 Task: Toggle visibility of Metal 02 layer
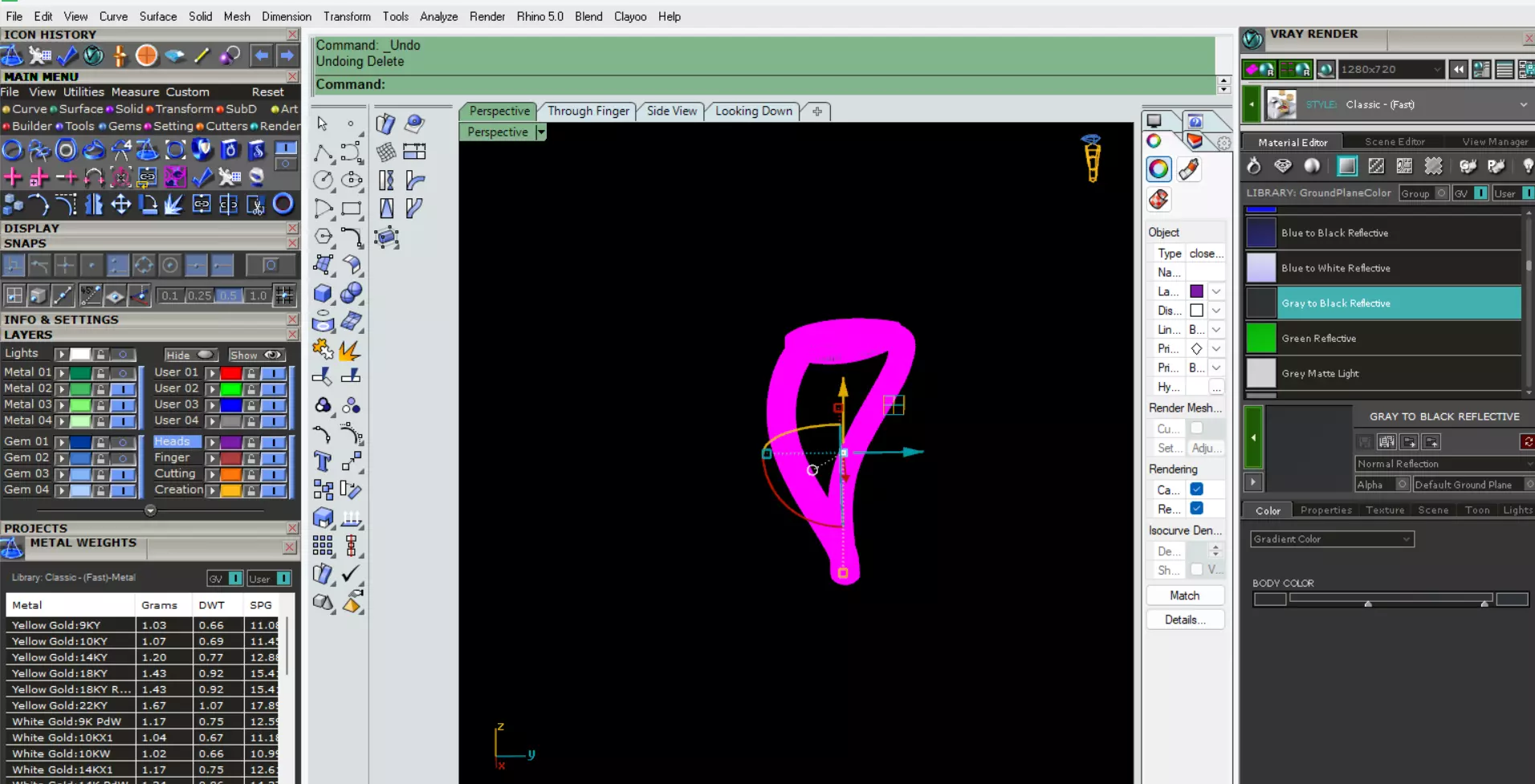click(123, 389)
